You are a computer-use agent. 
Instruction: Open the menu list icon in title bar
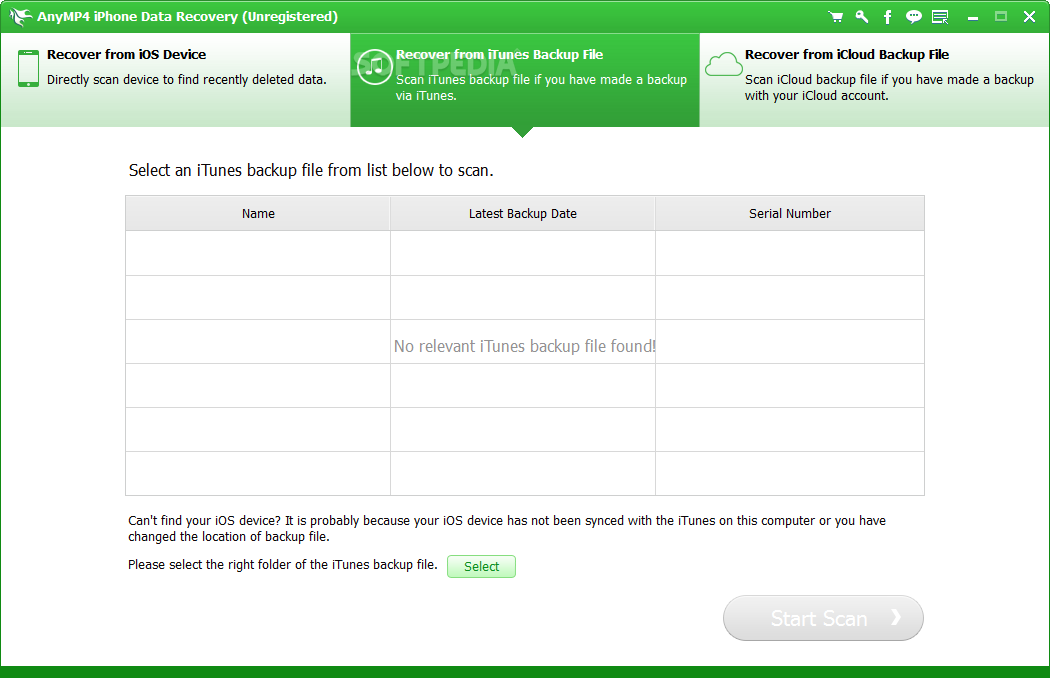coord(940,17)
